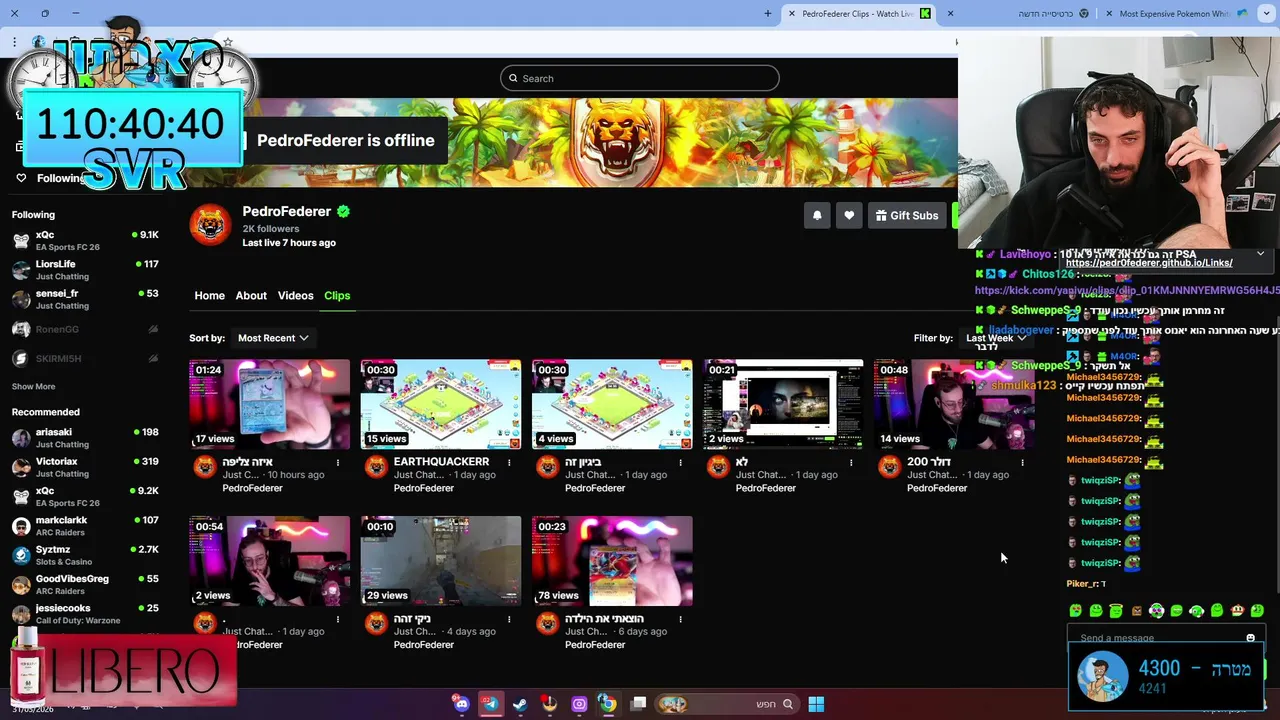Image resolution: width=1280 pixels, height=720 pixels.
Task: Open options menu for EARTHQUACKERR clip
Action: 509,463
